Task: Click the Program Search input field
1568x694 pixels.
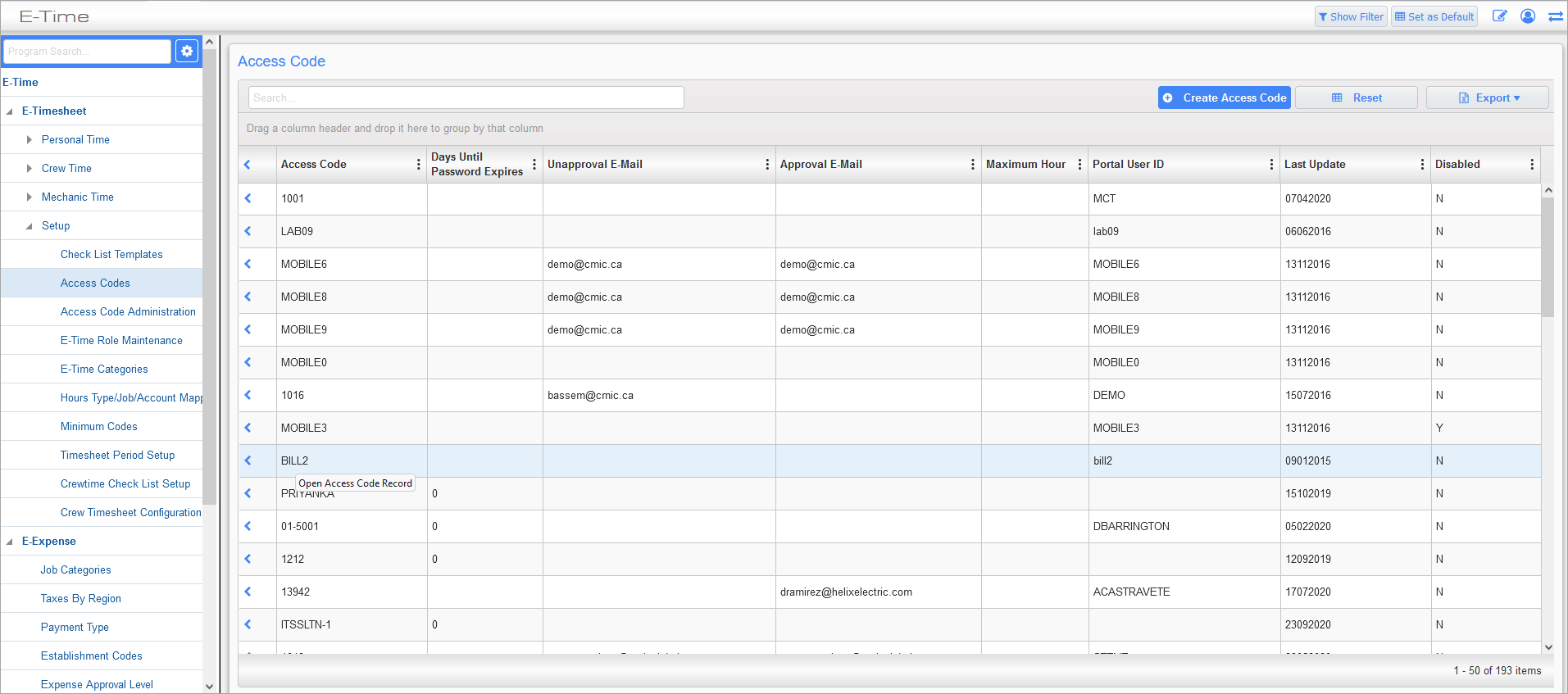Action: [88, 51]
